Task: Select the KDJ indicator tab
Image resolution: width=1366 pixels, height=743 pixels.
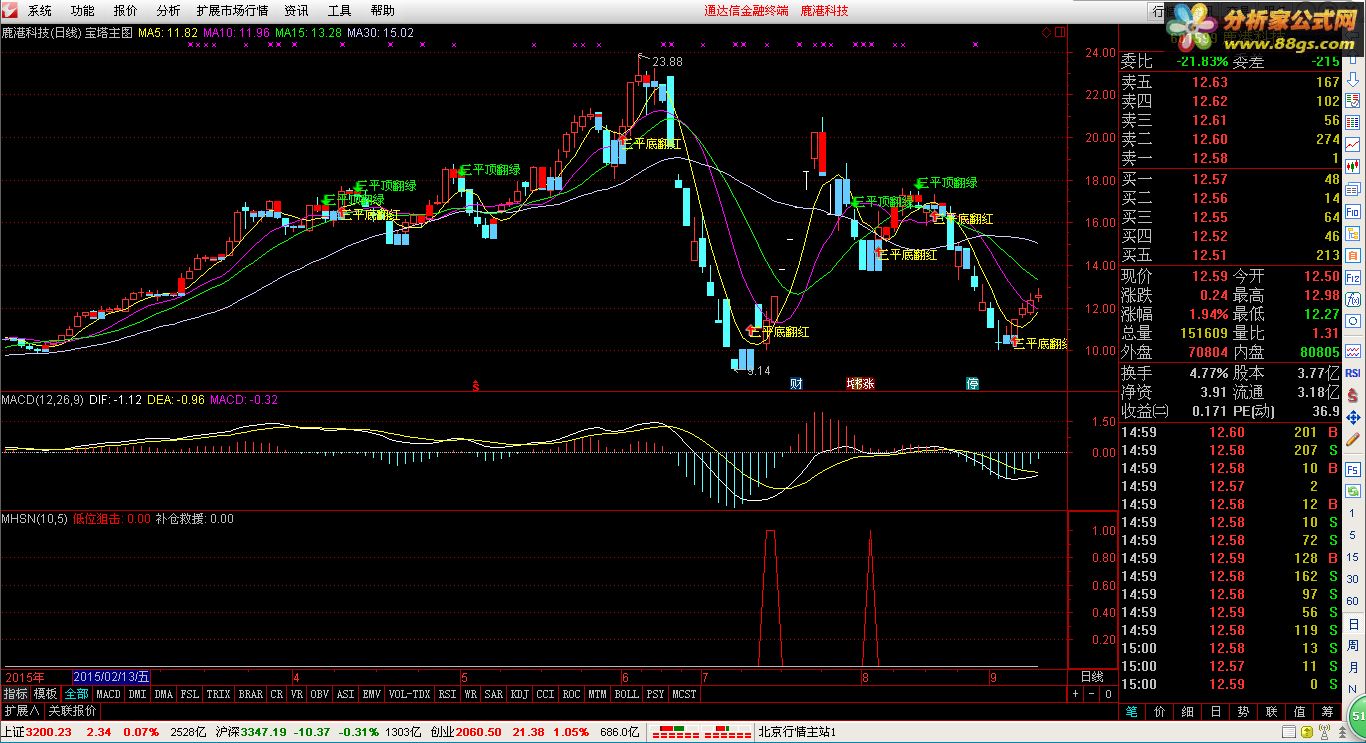Action: (519, 693)
